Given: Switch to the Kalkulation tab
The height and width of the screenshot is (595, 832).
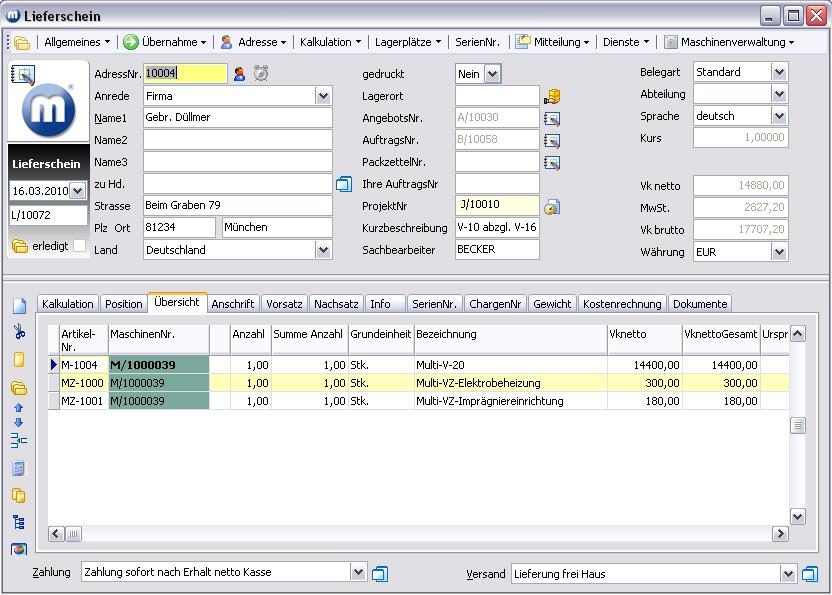Looking at the screenshot, I should pyautogui.click(x=68, y=304).
